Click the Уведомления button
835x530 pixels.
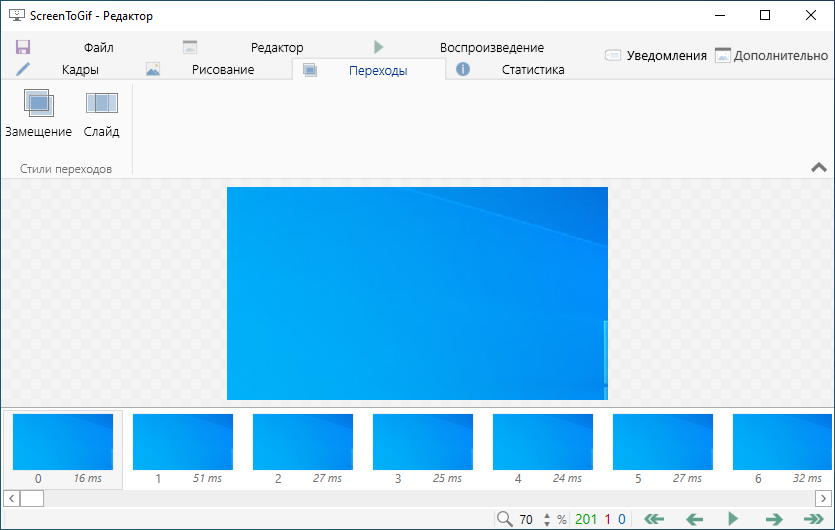[656, 55]
